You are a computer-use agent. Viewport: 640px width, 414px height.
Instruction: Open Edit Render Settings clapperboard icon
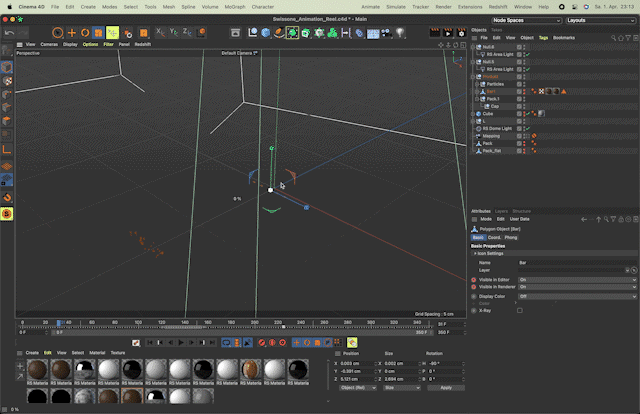tap(461, 33)
